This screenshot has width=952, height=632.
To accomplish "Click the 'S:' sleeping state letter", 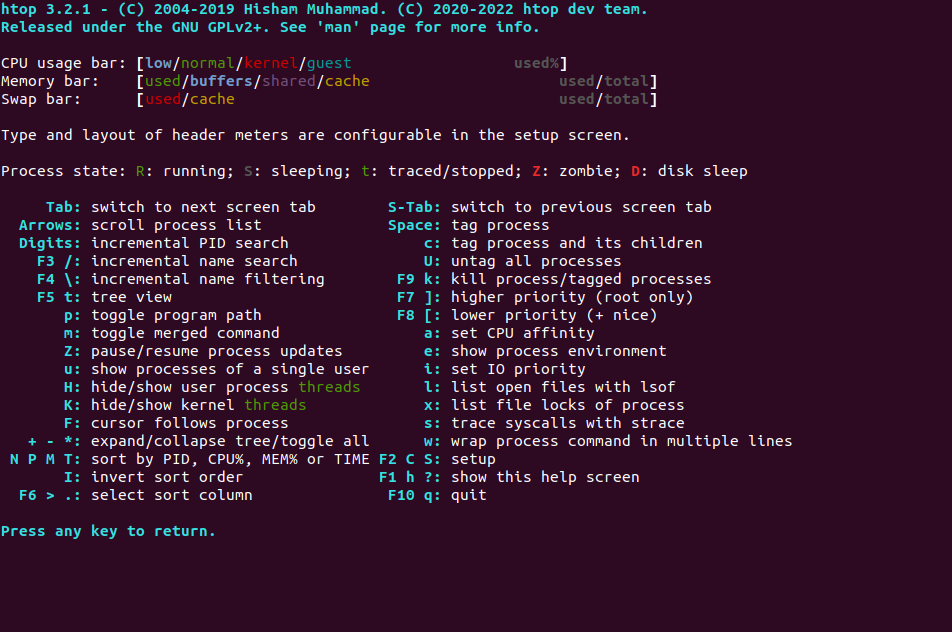I will tap(253, 171).
